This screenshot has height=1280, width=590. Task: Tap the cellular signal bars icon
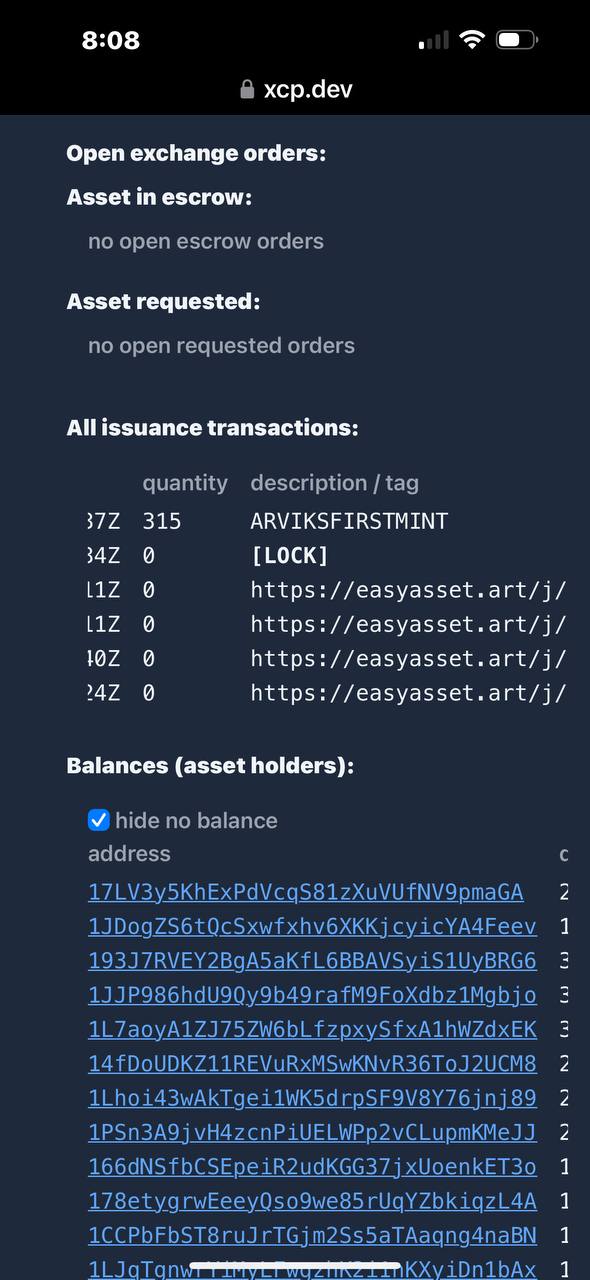(x=434, y=41)
